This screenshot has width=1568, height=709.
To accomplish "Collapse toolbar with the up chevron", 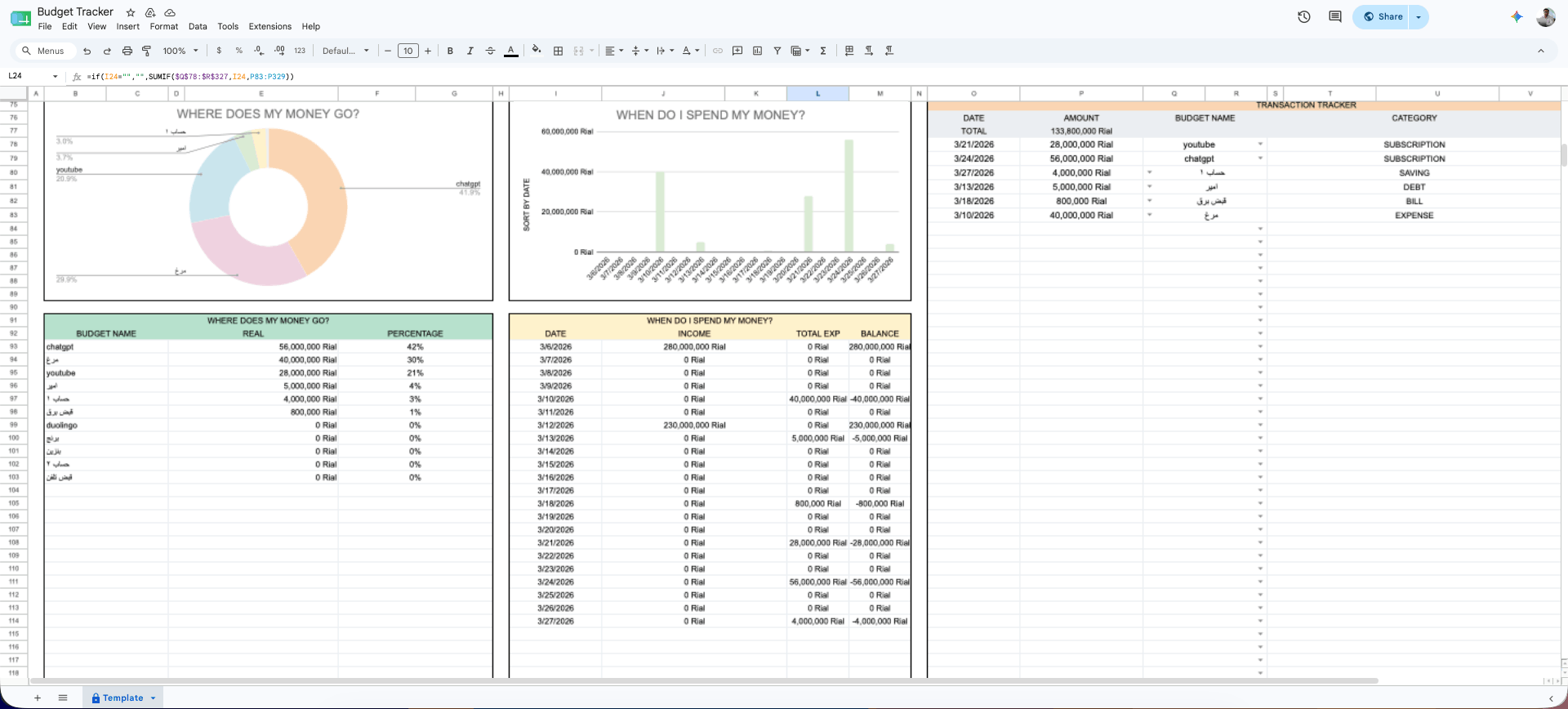I will 1541,51.
